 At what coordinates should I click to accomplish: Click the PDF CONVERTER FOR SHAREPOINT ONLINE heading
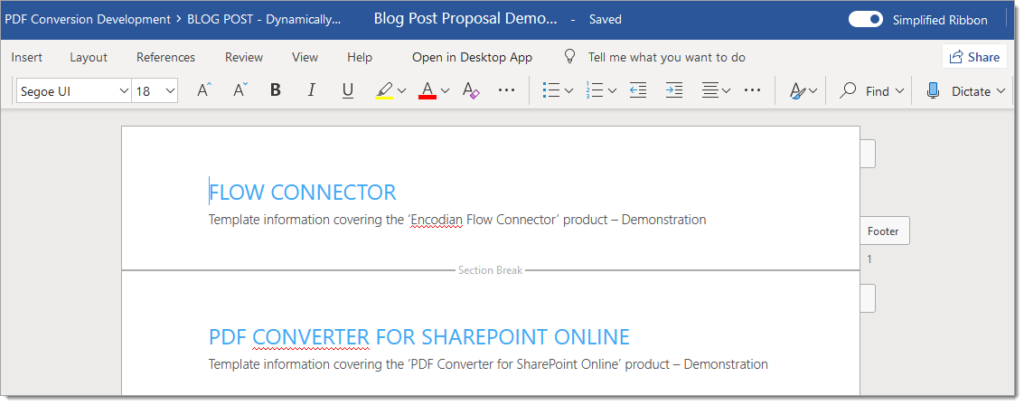(x=419, y=336)
